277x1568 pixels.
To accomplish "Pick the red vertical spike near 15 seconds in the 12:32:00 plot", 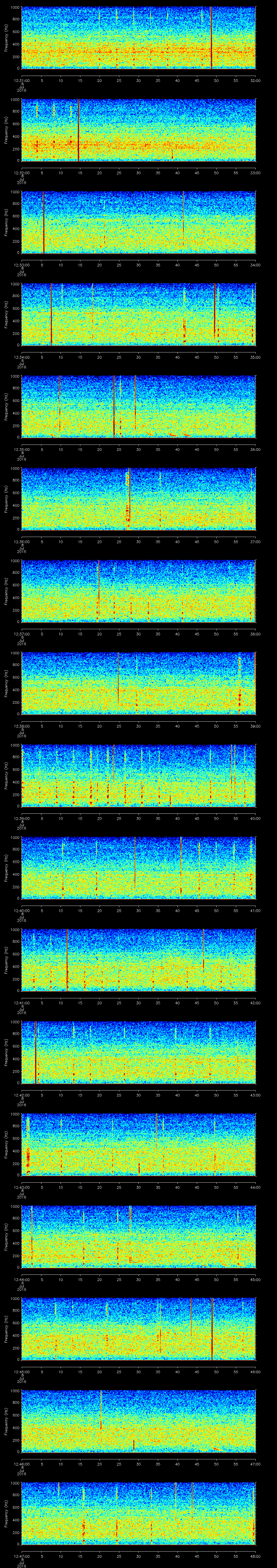I will click(x=78, y=130).
